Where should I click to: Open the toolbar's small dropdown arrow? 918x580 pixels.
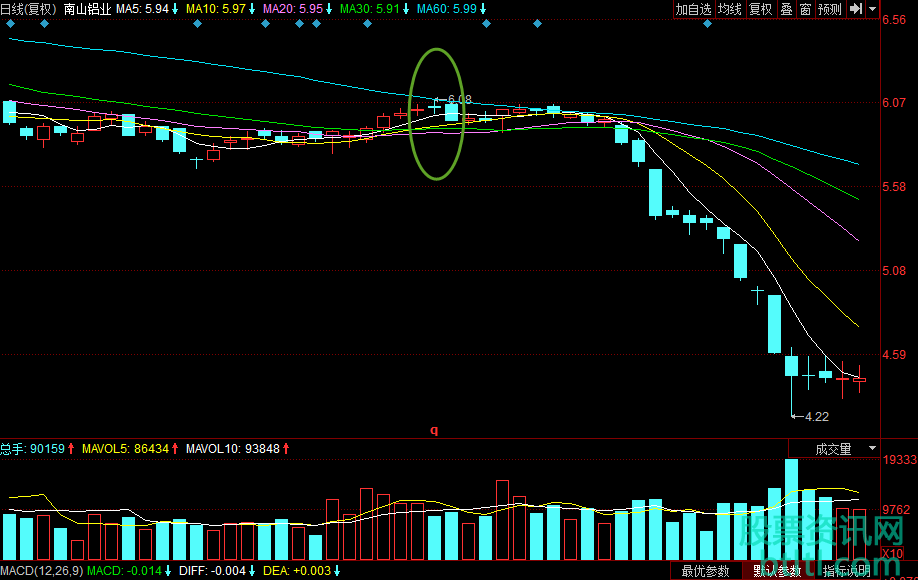(872, 9)
